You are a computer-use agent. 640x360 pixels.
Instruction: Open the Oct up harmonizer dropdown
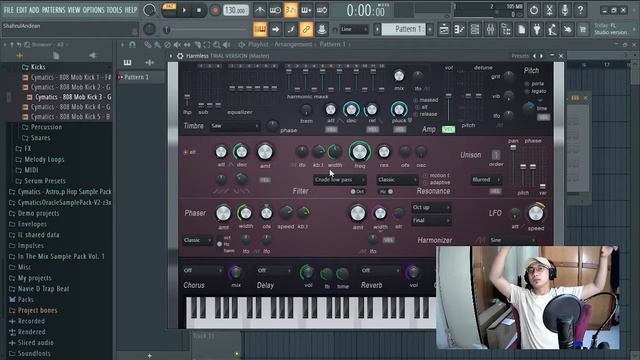[431, 207]
